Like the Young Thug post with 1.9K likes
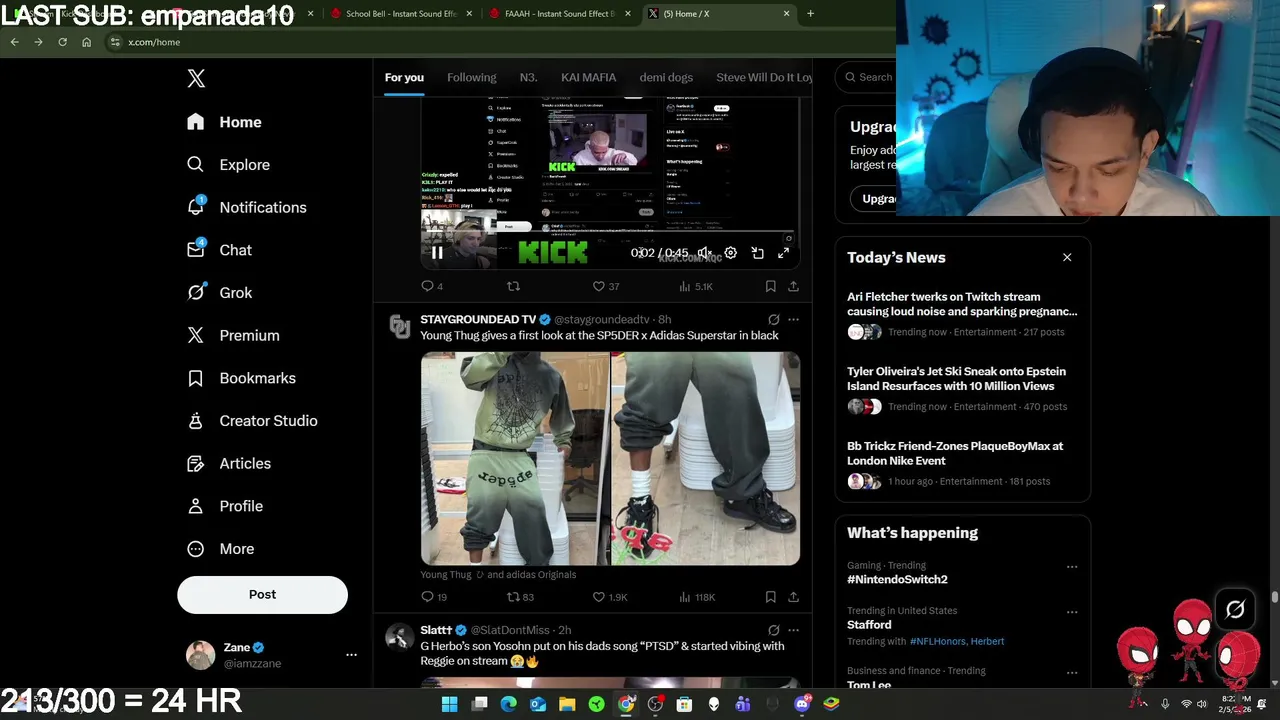Screen dimensions: 1280x720 tap(610, 597)
